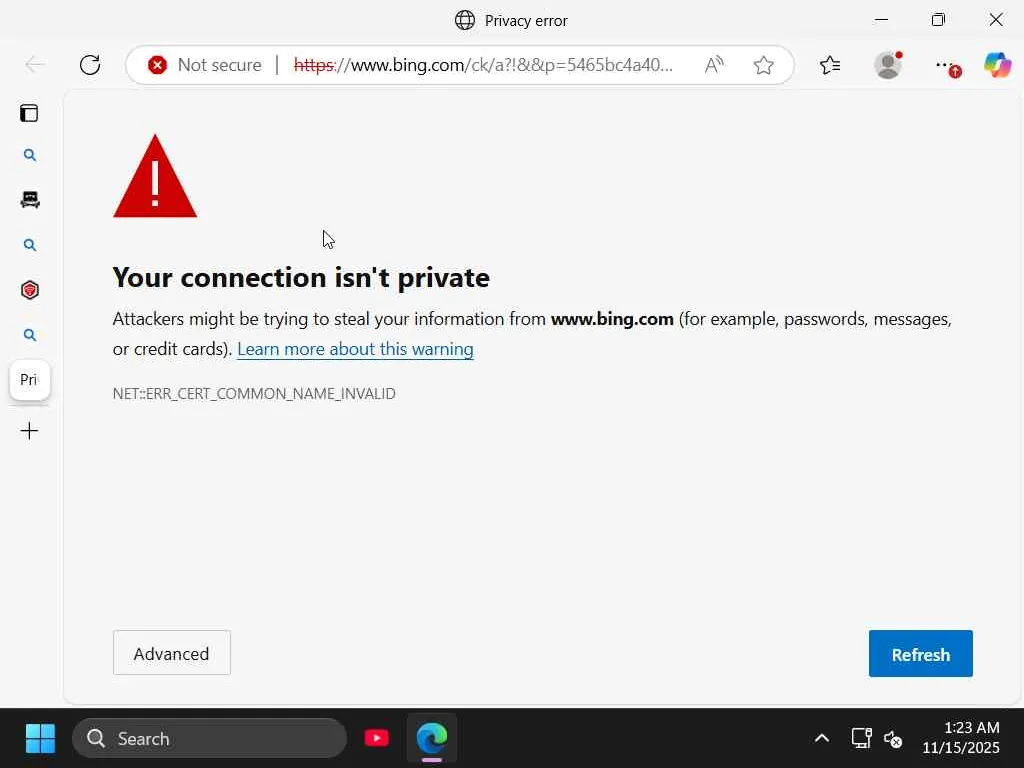This screenshot has width=1024, height=768.
Task: Refresh the page with the reload icon
Action: coord(90,65)
